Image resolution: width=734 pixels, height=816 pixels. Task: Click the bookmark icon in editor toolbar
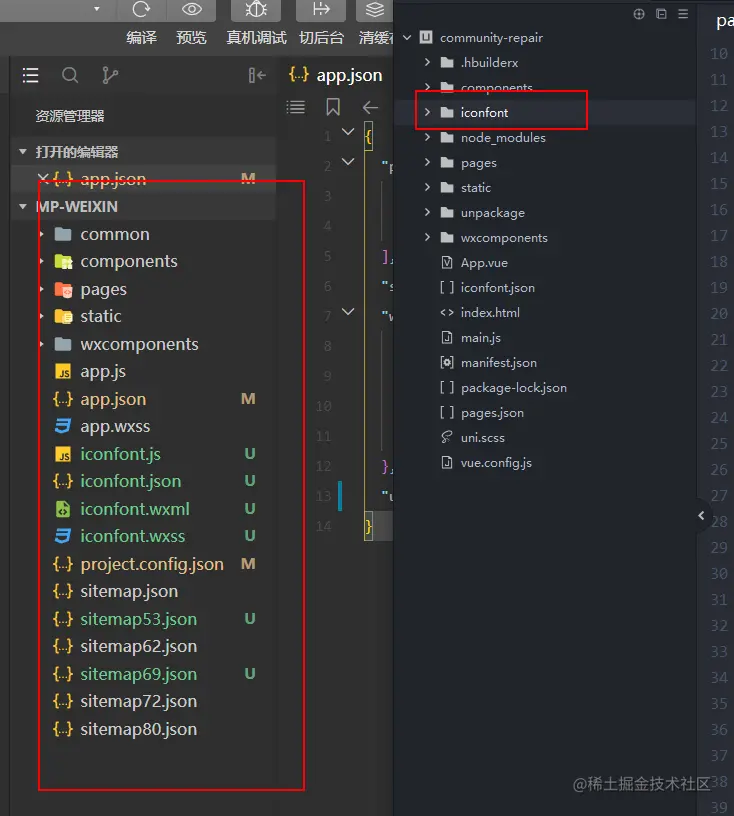click(333, 107)
